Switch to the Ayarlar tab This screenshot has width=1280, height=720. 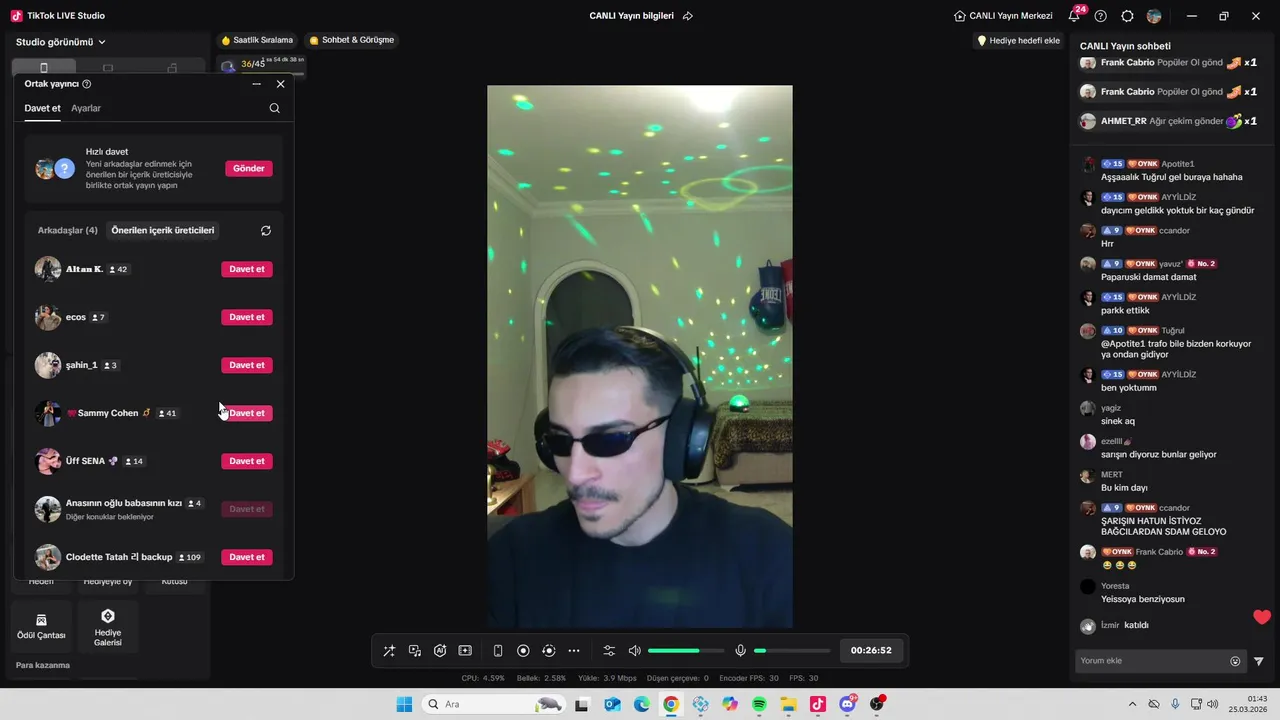(86, 108)
